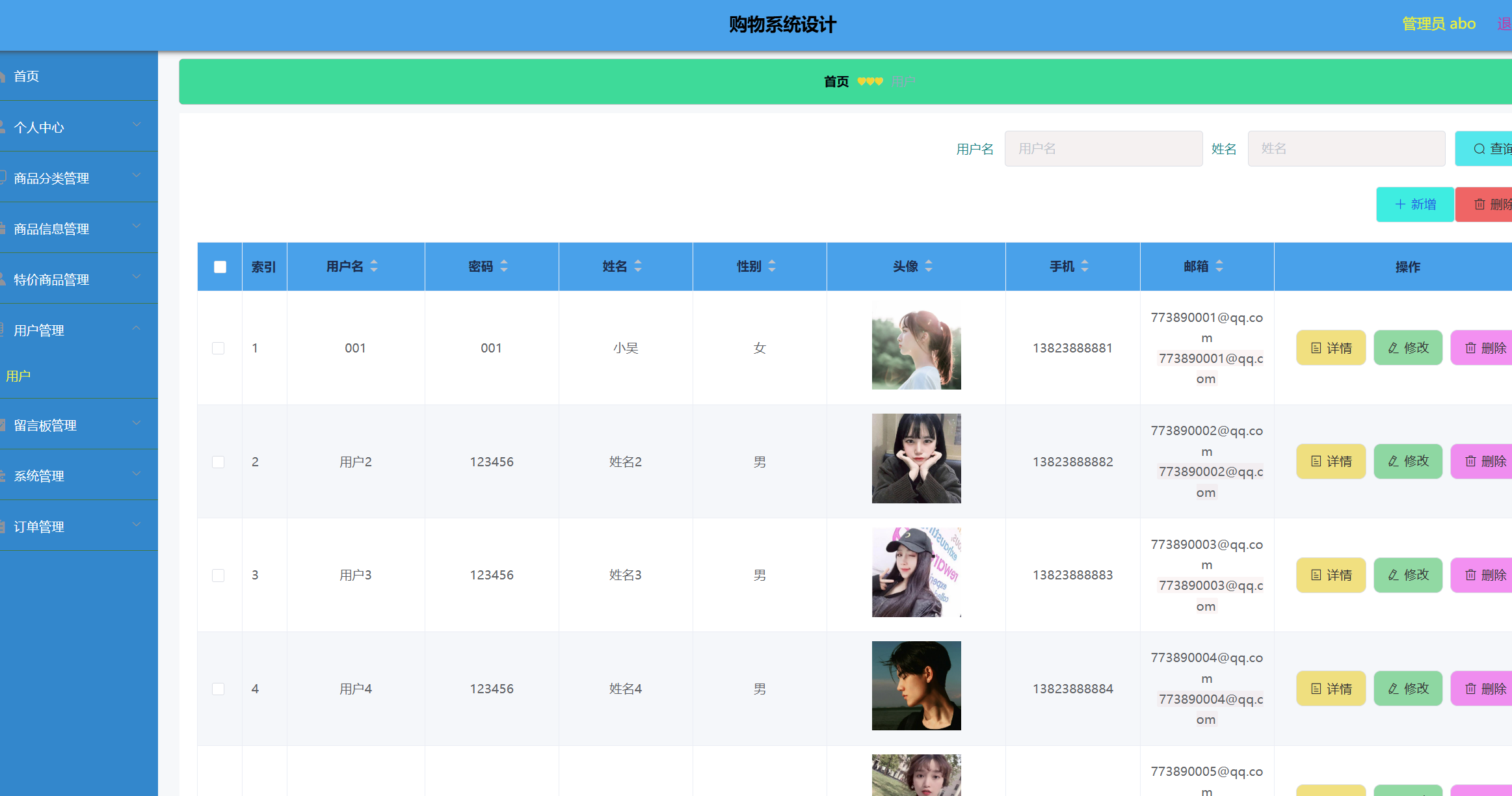Select the 用户 submenu item
This screenshot has width=1512, height=796.
click(x=18, y=376)
